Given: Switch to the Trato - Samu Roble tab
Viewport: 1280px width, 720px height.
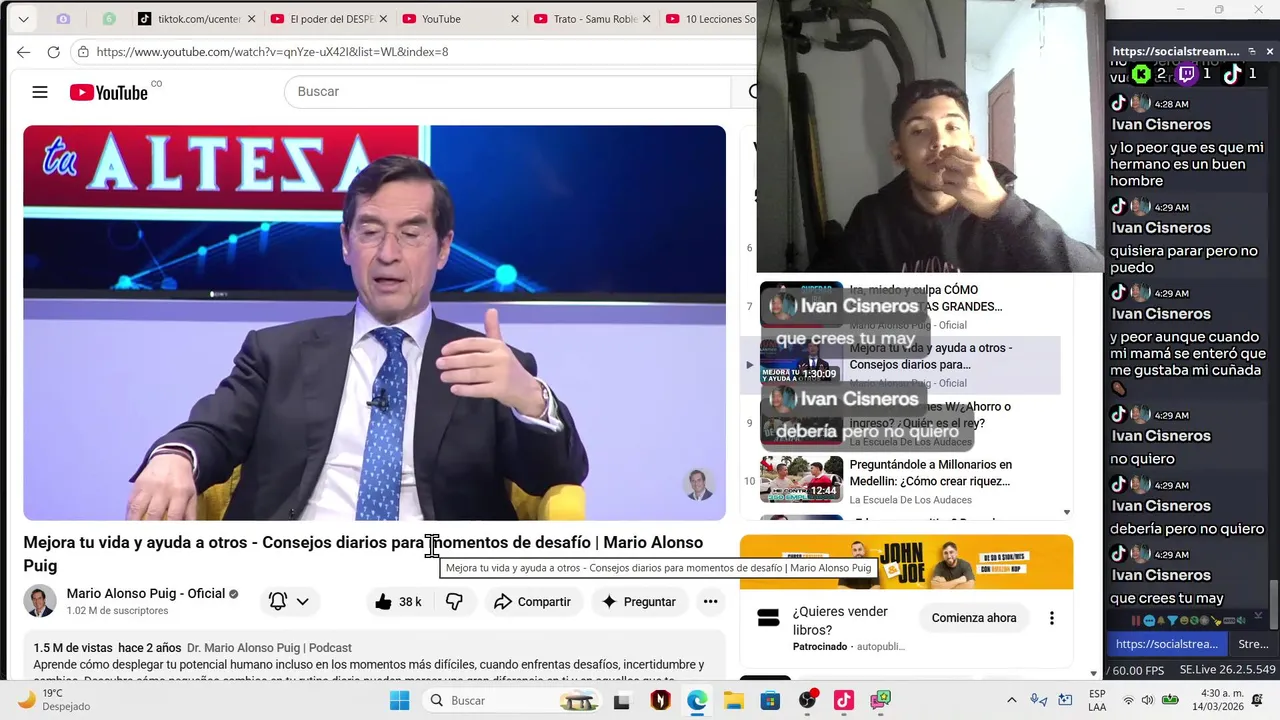Looking at the screenshot, I should coord(590,19).
